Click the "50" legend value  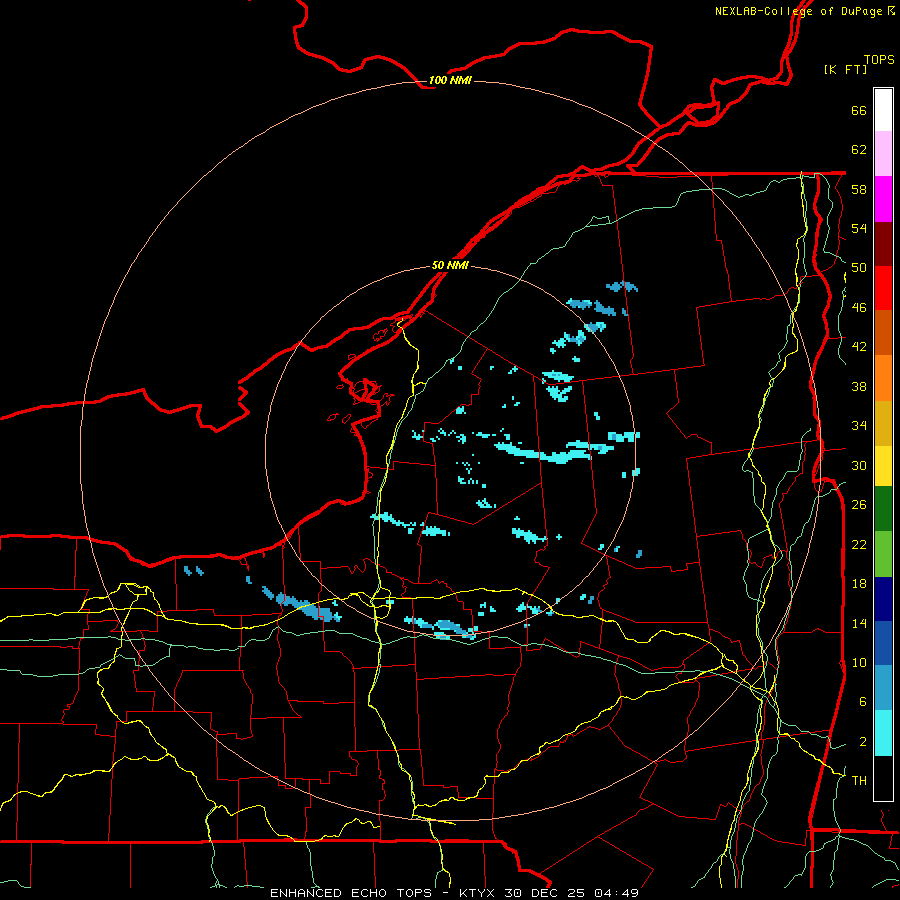pos(859,268)
